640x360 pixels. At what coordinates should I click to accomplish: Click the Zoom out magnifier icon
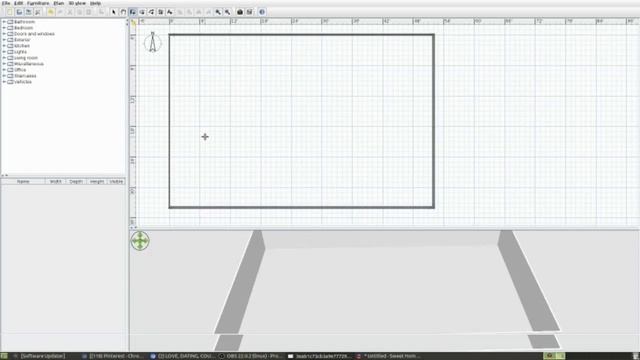click(x=228, y=12)
